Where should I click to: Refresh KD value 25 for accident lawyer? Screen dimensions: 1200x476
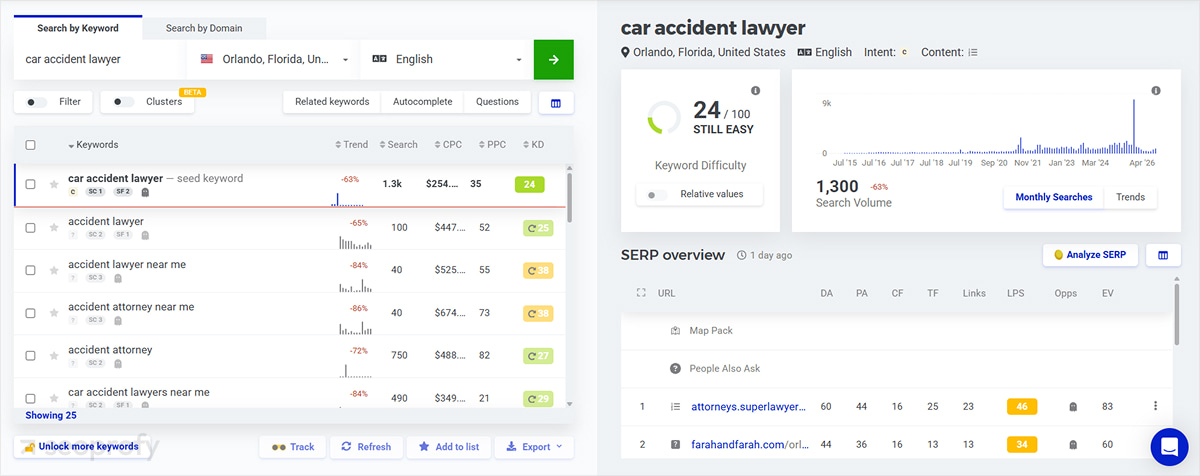tap(538, 228)
